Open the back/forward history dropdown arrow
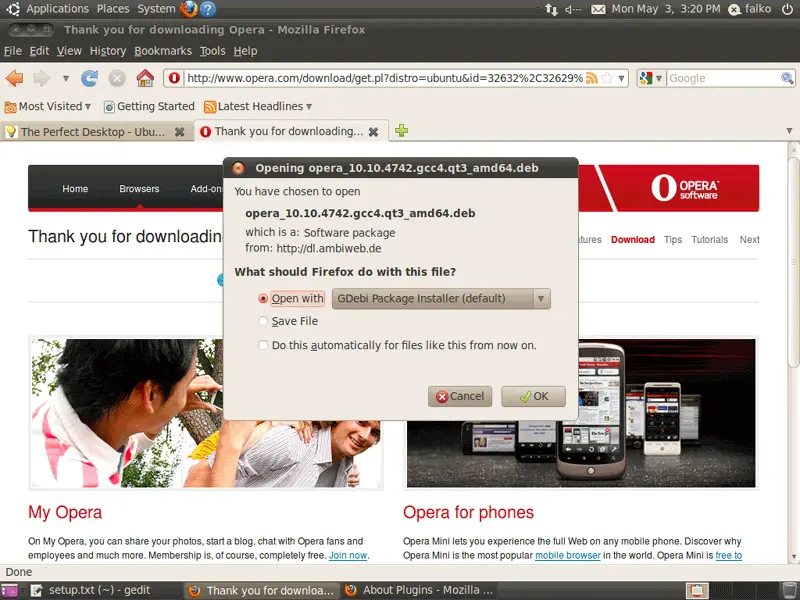800x600 pixels. pyautogui.click(x=65, y=78)
